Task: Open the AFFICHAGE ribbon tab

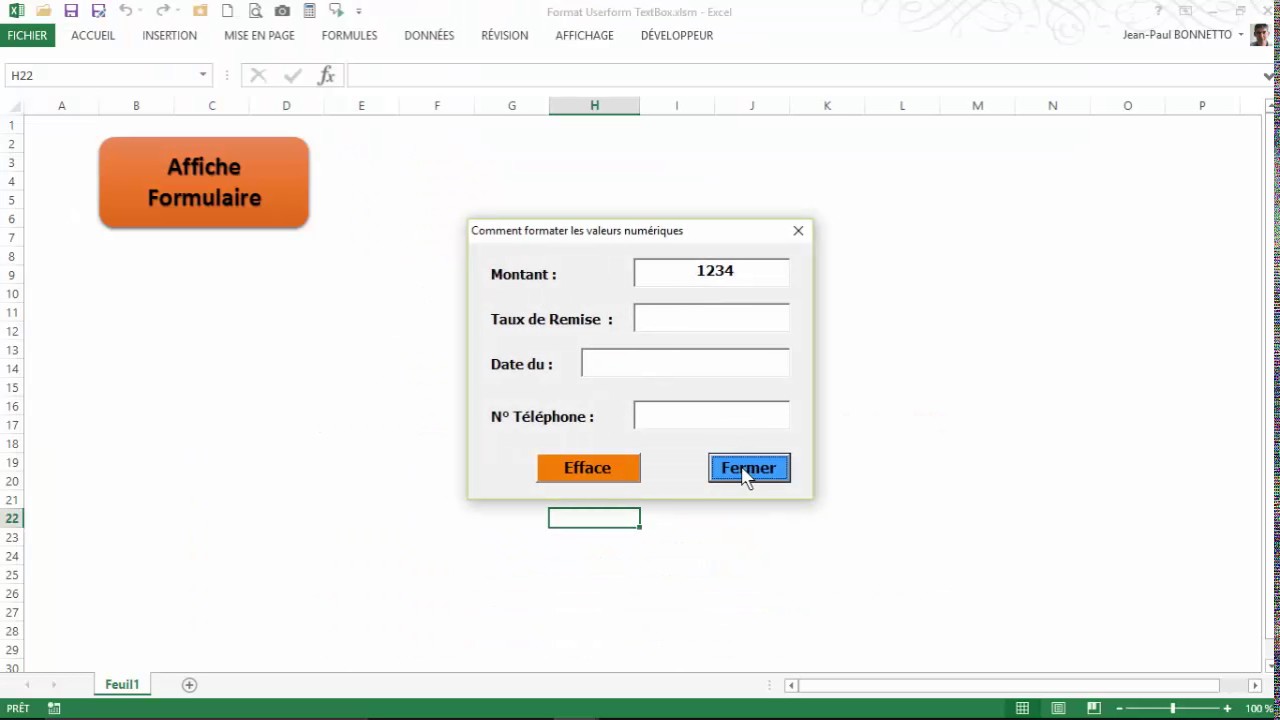Action: (x=584, y=35)
